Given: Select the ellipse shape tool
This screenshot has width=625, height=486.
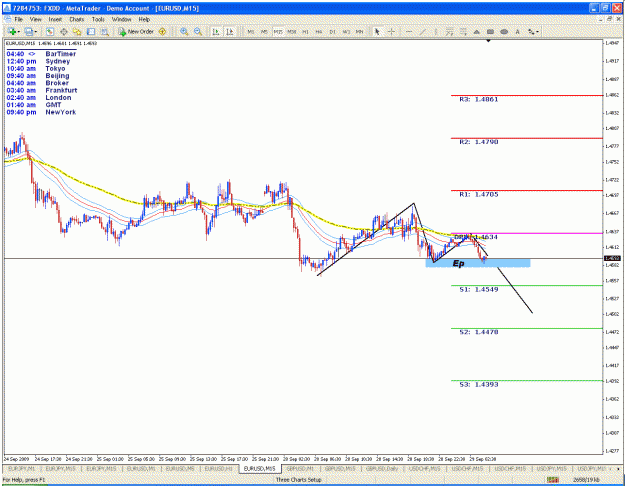Looking at the screenshot, I should 504,31.
